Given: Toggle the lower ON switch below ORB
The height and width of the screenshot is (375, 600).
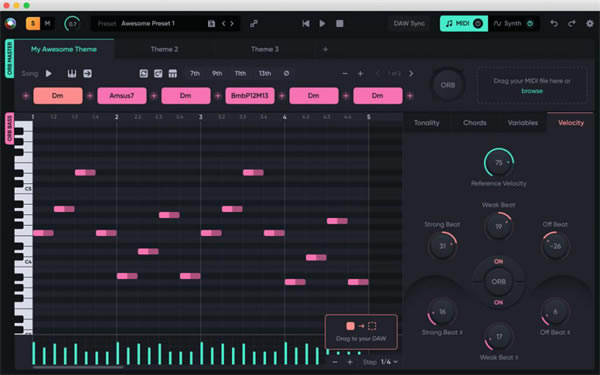Looking at the screenshot, I should (x=498, y=303).
